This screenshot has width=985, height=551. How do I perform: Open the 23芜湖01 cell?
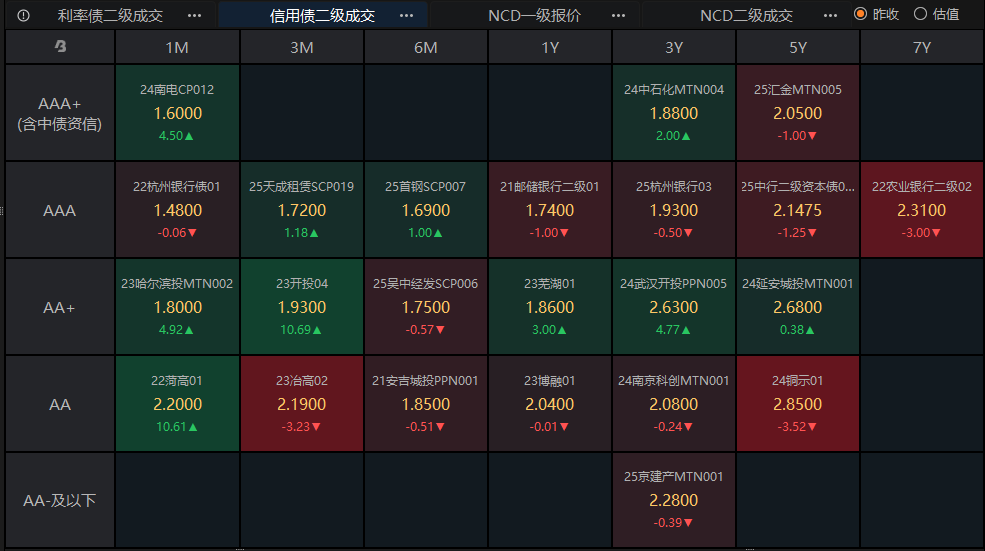click(550, 307)
